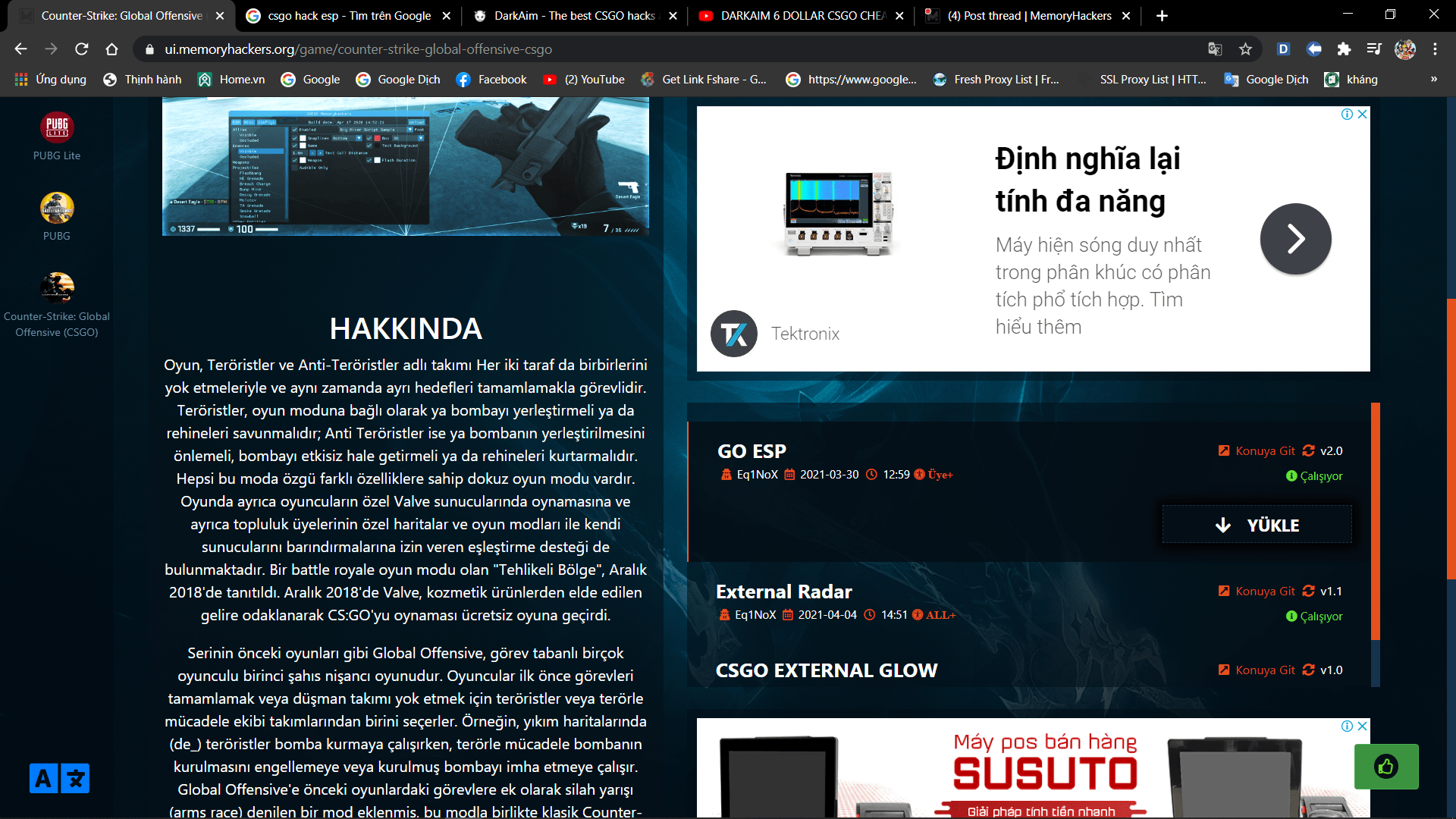Viewport: 1456px width, 819px height.
Task: Open the PUBG Lite sidebar icon
Action: pos(57,127)
